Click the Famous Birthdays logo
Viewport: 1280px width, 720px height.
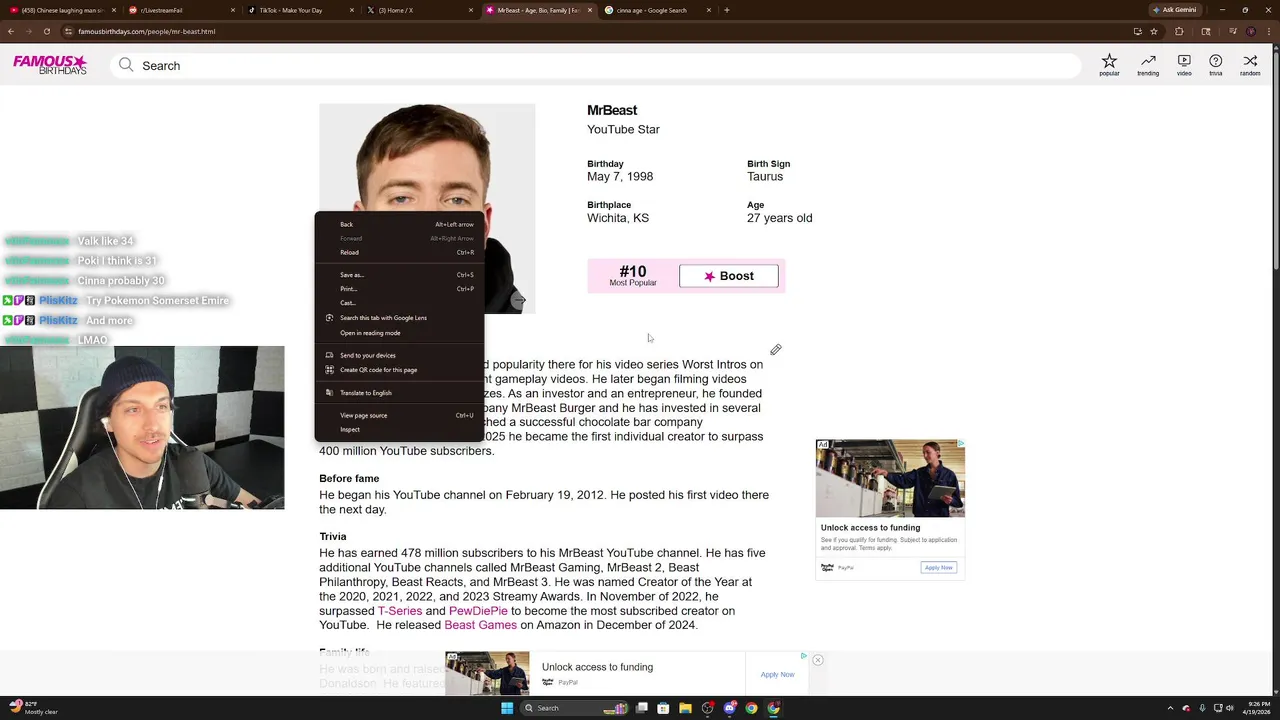[50, 65]
